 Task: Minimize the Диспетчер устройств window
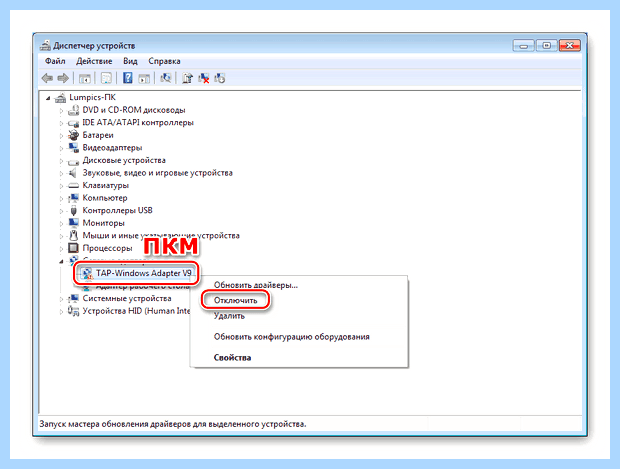click(524, 46)
